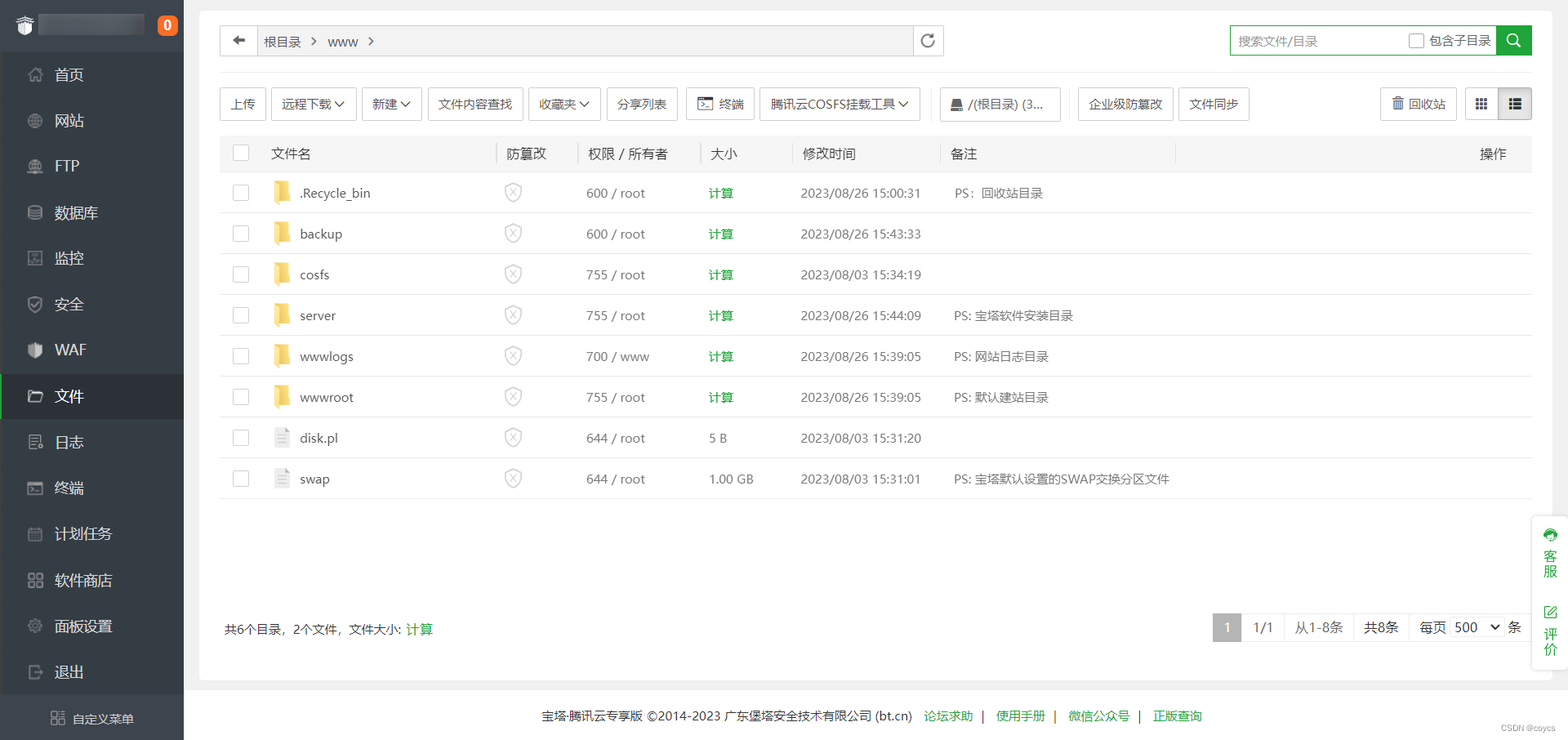Check the box for wwwlogs folder
Screen dimensions: 1568x740
[241, 356]
